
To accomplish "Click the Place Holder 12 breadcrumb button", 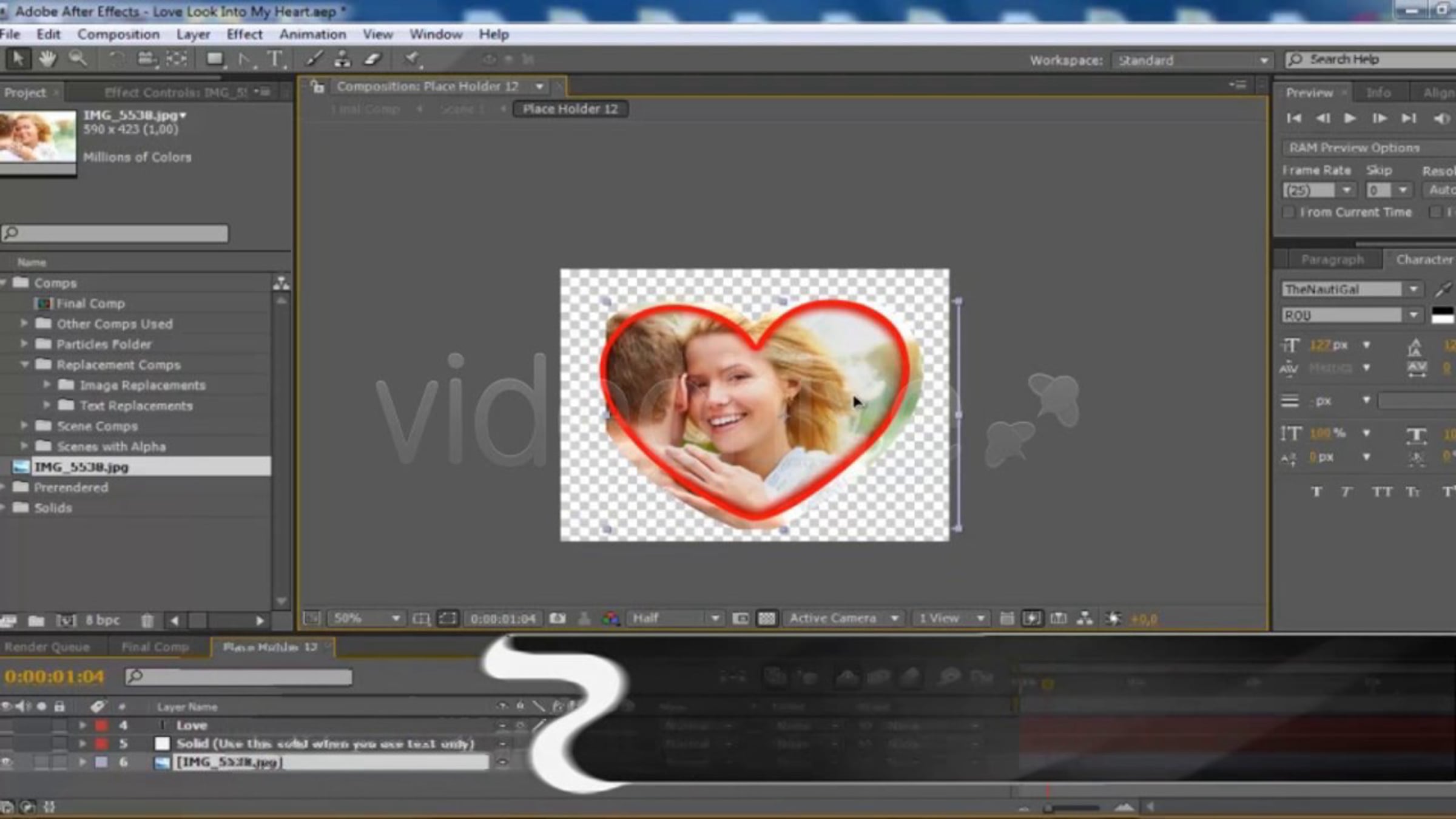I will (570, 109).
